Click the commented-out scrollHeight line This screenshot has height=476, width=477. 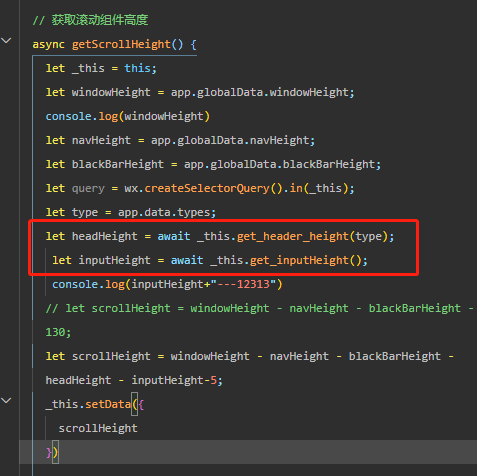point(259,308)
